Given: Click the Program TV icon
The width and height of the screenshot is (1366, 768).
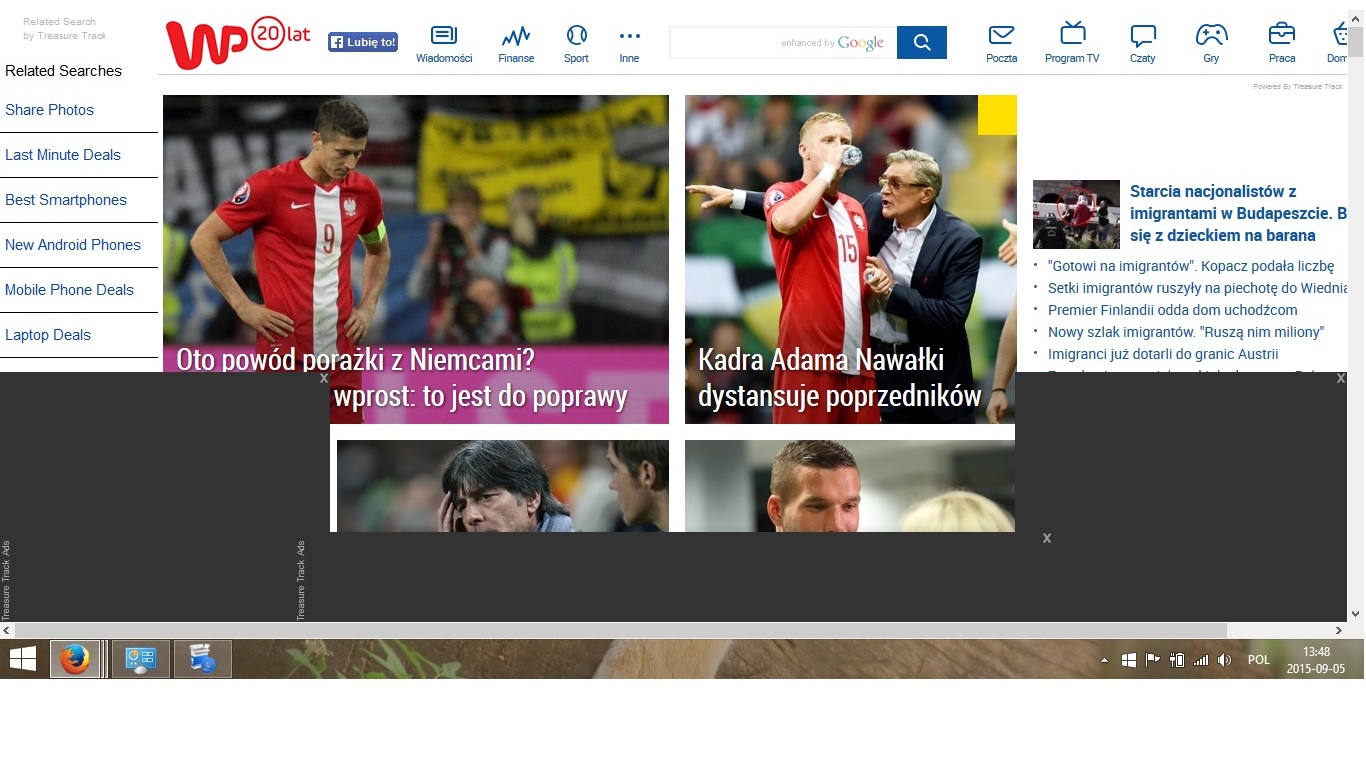Looking at the screenshot, I should click(x=1072, y=35).
